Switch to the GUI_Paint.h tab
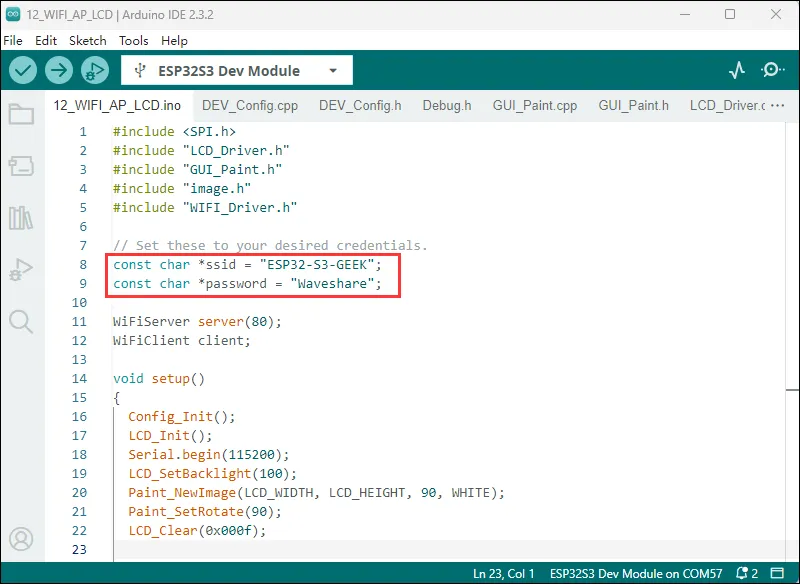 (633, 105)
